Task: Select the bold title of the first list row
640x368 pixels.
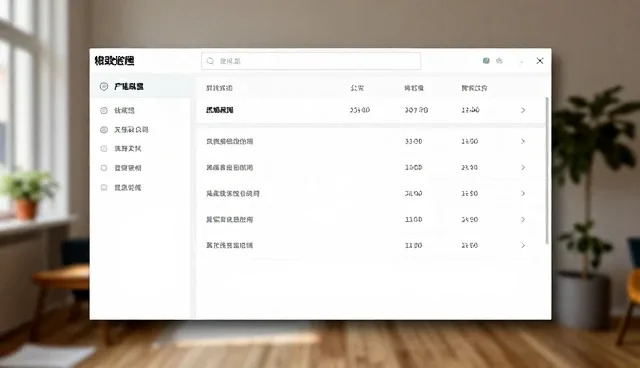Action: [220, 110]
